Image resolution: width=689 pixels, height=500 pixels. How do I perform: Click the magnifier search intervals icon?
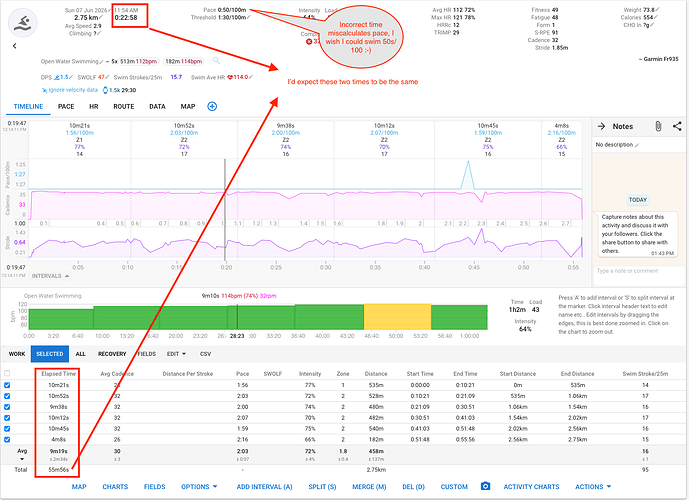(x=216, y=61)
